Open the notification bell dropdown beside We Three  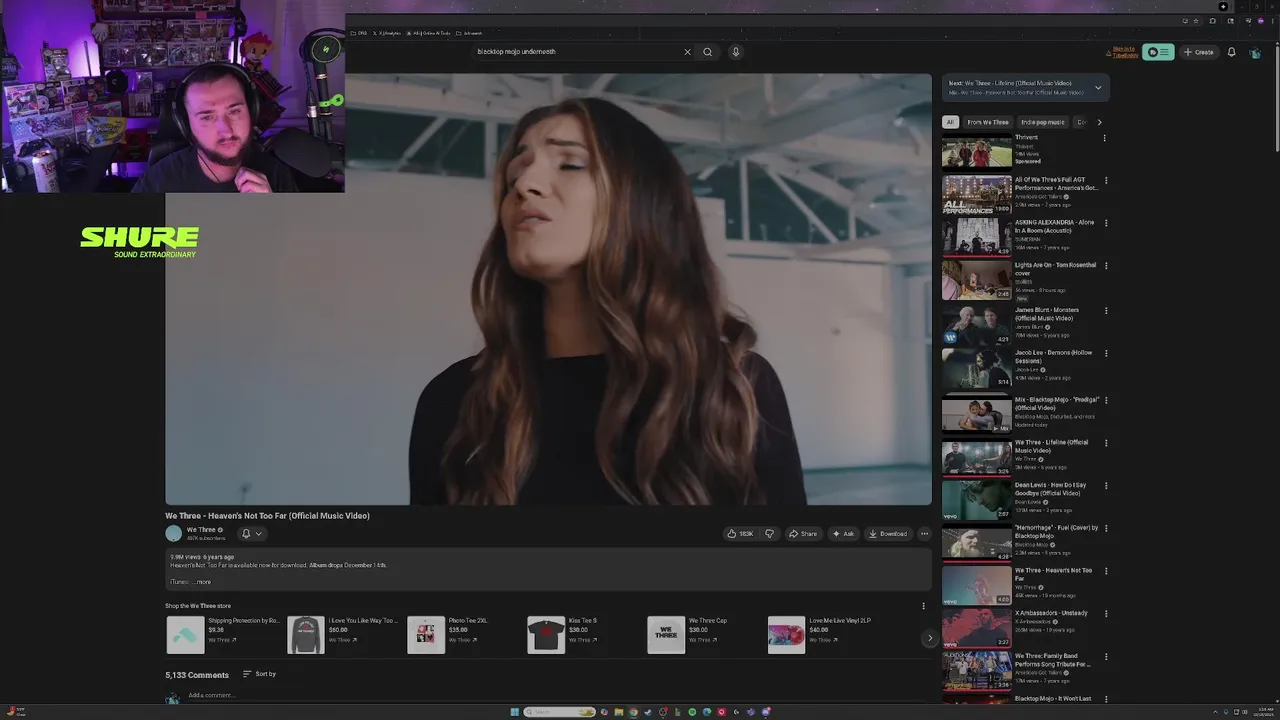click(x=251, y=534)
